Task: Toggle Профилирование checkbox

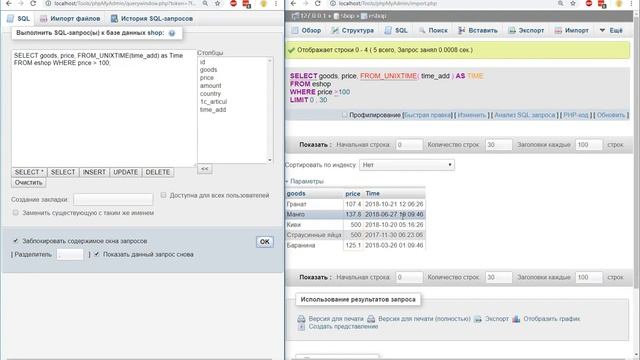Action: pos(344,115)
